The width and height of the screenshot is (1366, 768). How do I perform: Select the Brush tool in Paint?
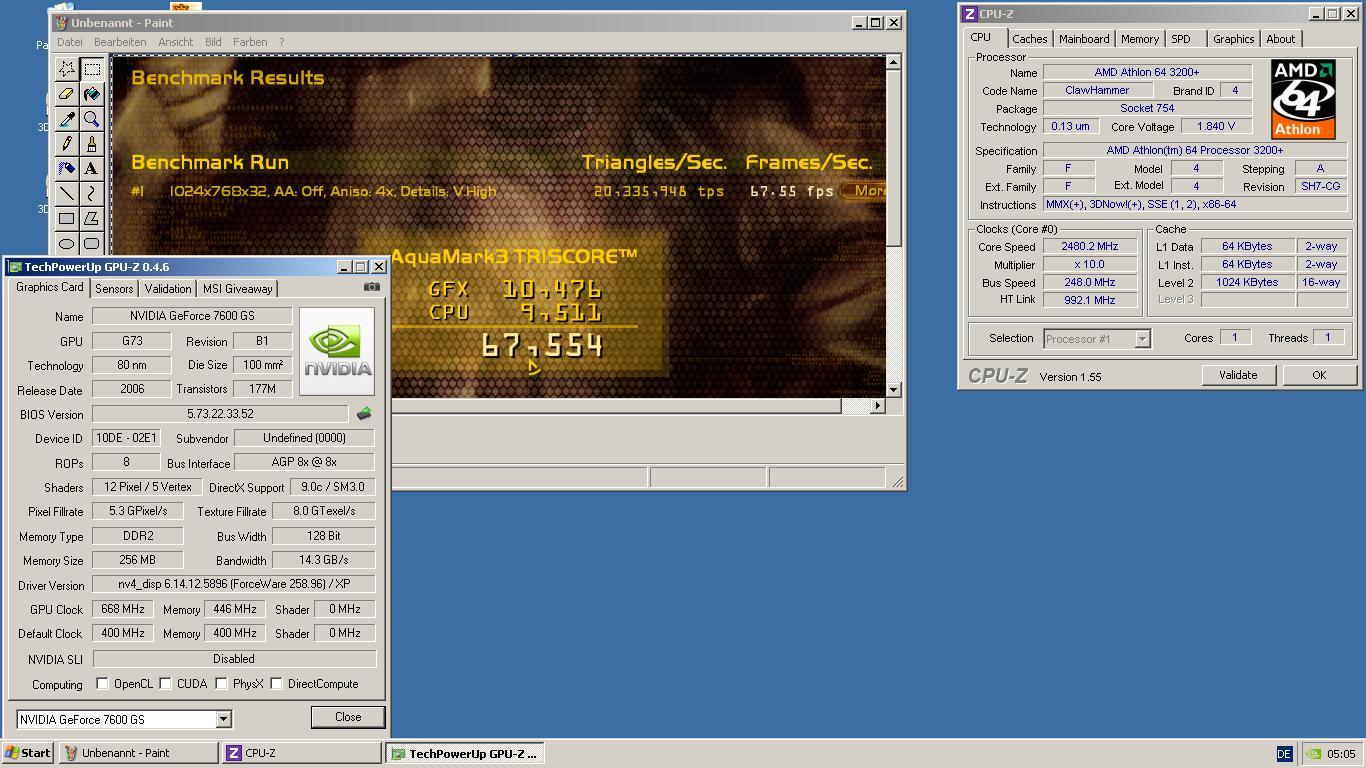[x=92, y=144]
